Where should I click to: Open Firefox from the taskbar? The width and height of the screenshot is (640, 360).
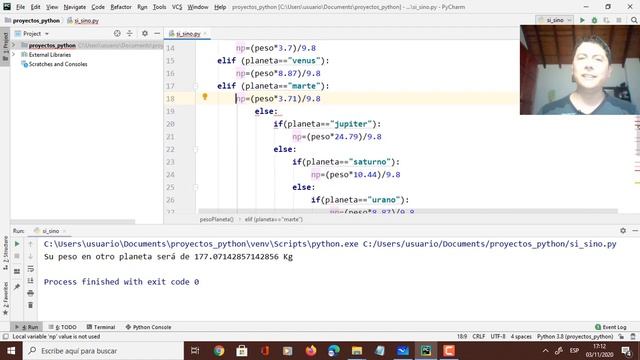coord(311,351)
